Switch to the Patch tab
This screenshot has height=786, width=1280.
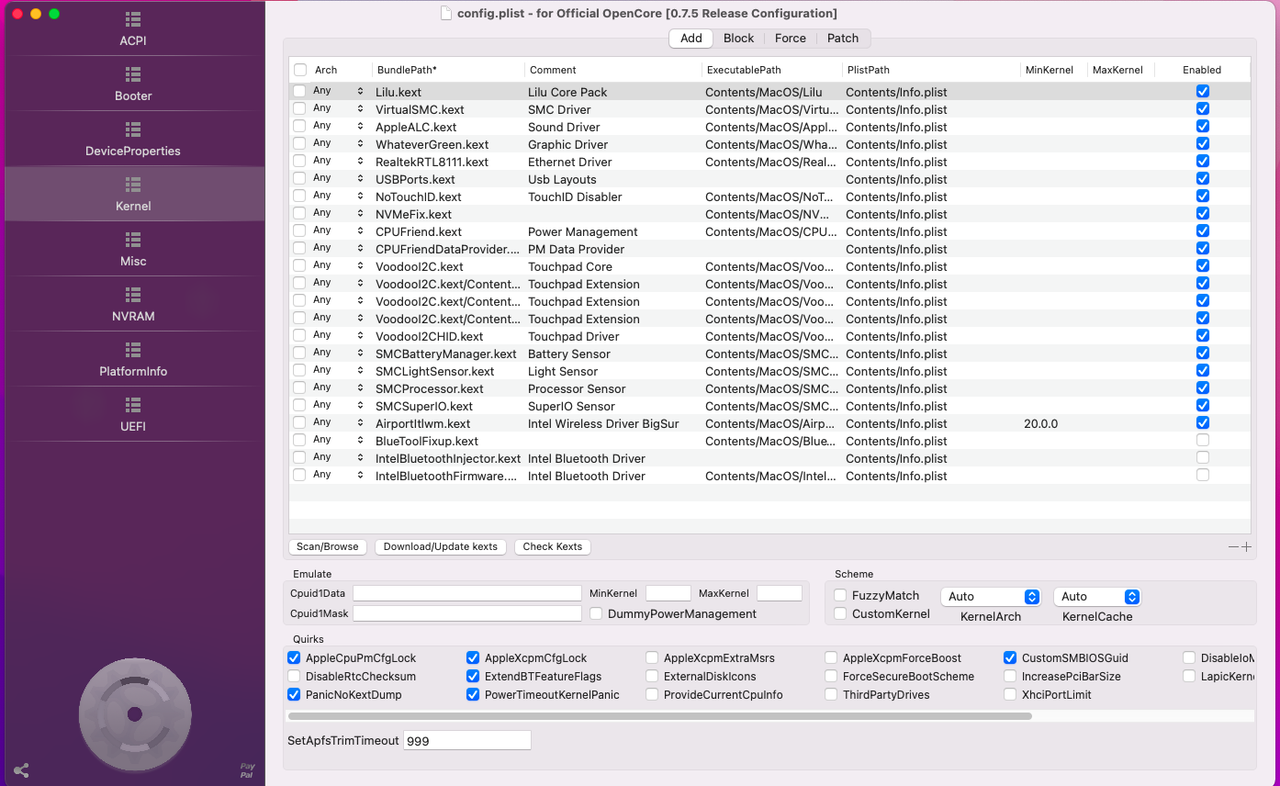point(842,38)
